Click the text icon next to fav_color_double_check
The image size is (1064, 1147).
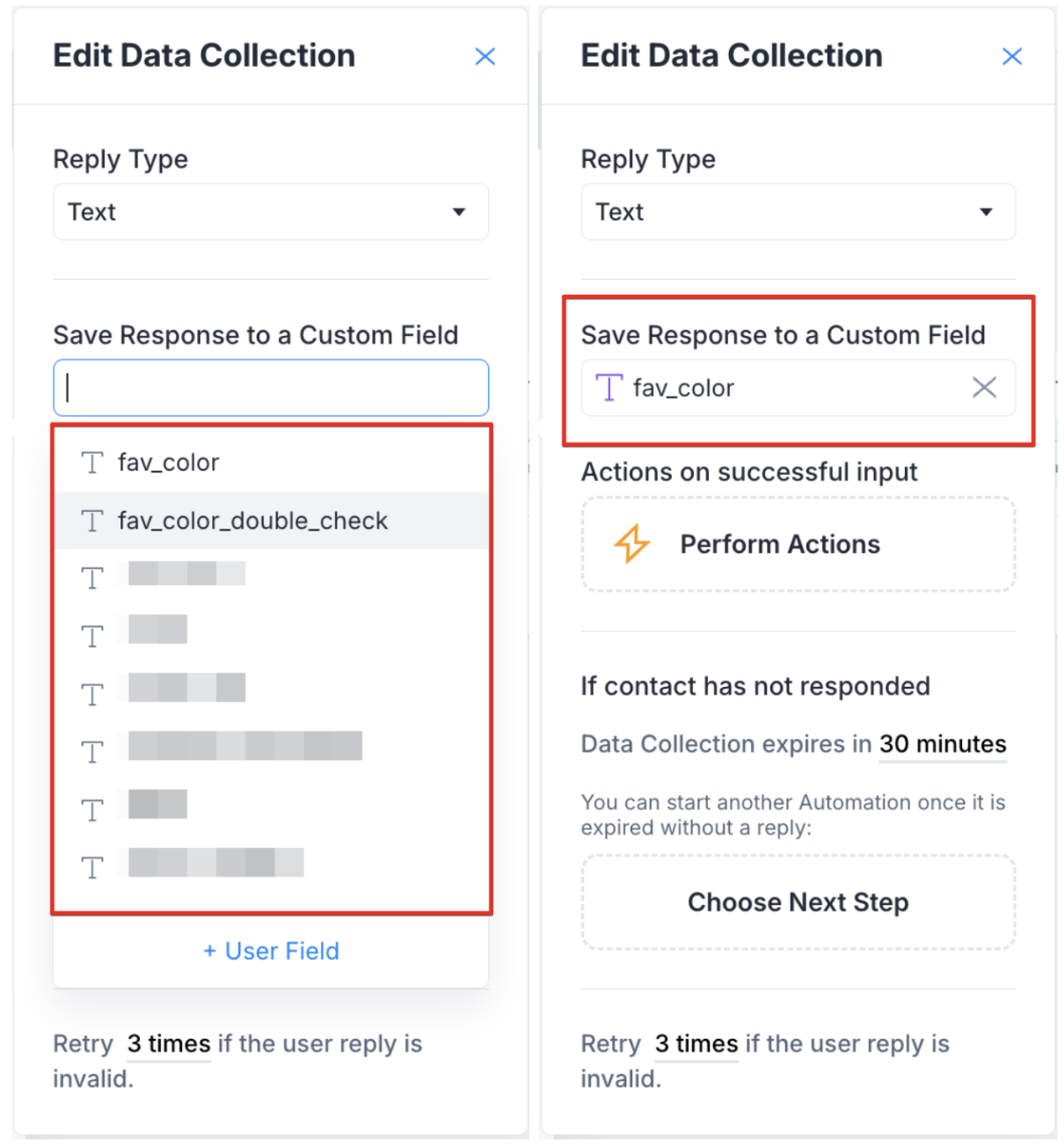tap(92, 521)
